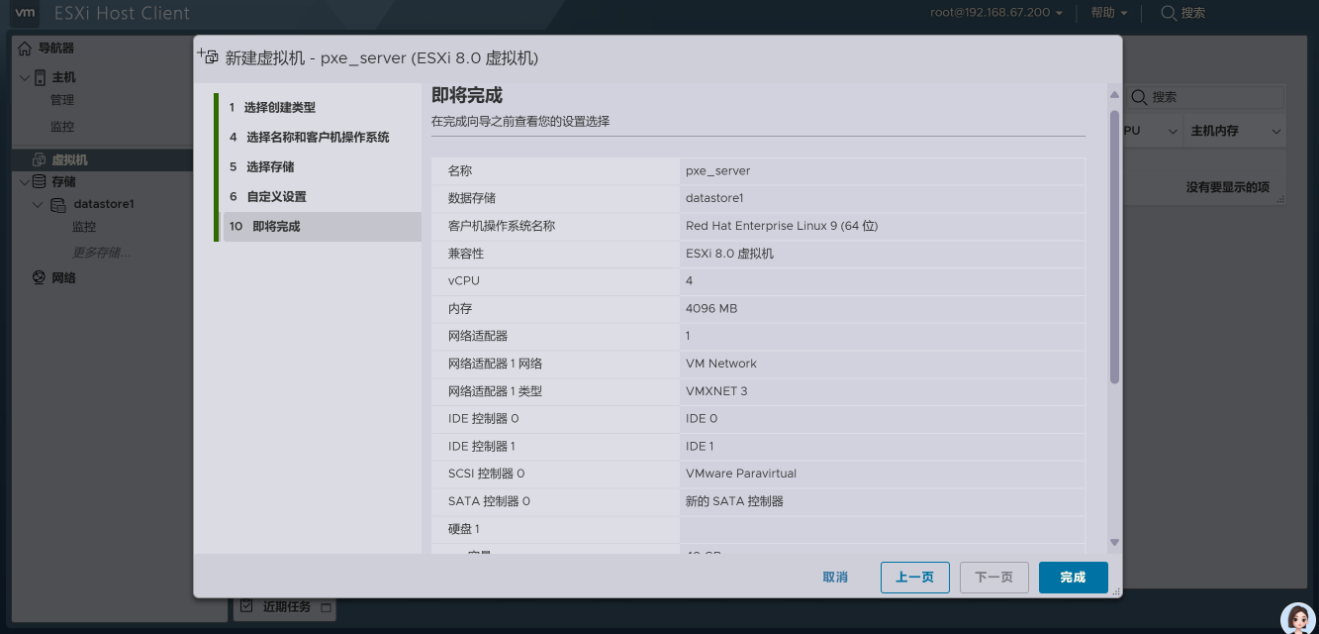Click the dialog vertical scrollbar thumb
Image resolution: width=1319 pixels, height=634 pixels.
(x=1114, y=246)
